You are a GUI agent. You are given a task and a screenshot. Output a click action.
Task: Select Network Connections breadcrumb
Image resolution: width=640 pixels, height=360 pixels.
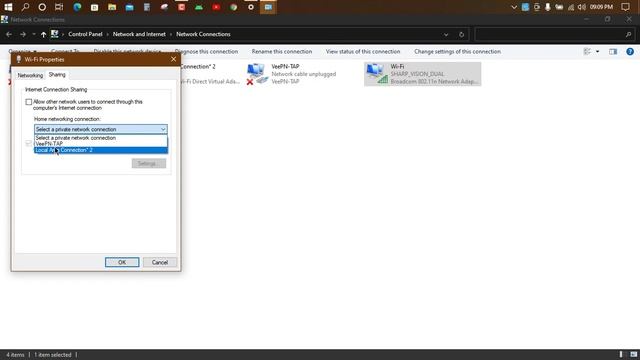[203, 34]
